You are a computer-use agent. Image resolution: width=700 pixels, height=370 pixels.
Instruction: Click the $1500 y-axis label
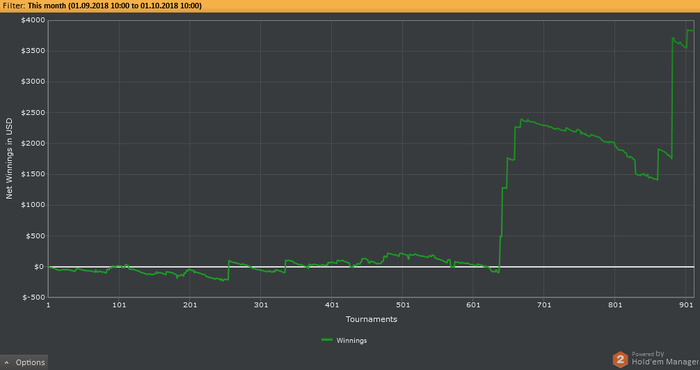coord(33,175)
